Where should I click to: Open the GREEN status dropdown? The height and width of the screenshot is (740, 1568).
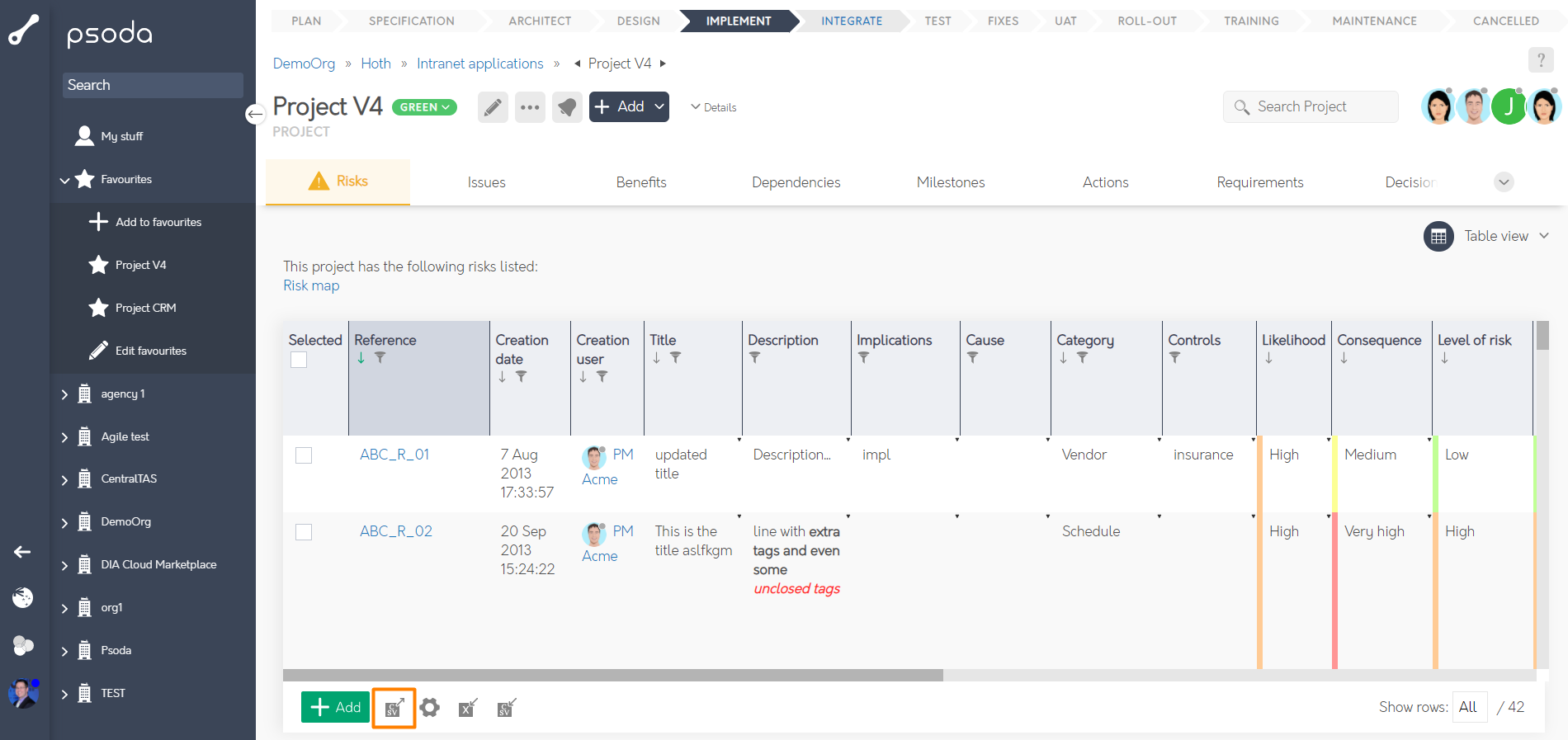coord(424,107)
